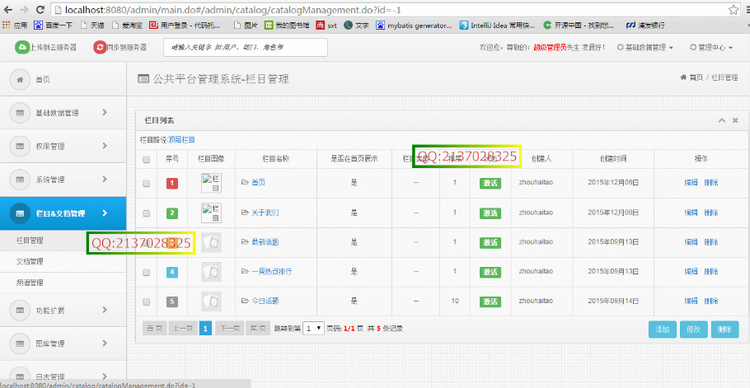Click the blue 添加 button

(x=662, y=329)
